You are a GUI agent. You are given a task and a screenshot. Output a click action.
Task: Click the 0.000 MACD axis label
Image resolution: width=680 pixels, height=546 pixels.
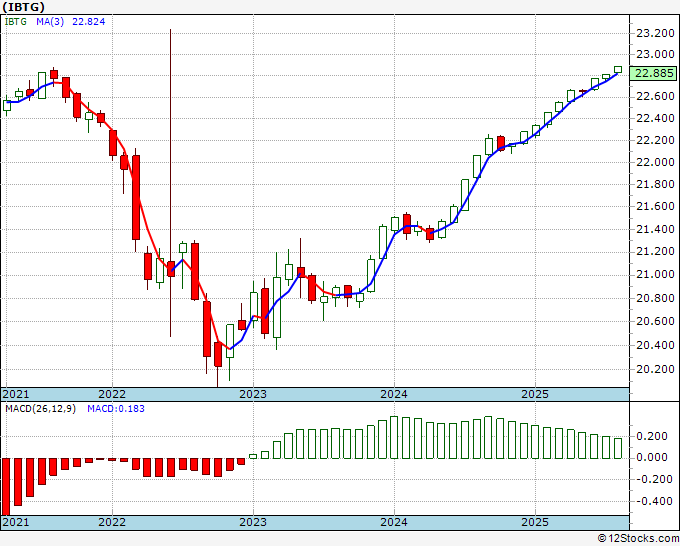[652, 458]
